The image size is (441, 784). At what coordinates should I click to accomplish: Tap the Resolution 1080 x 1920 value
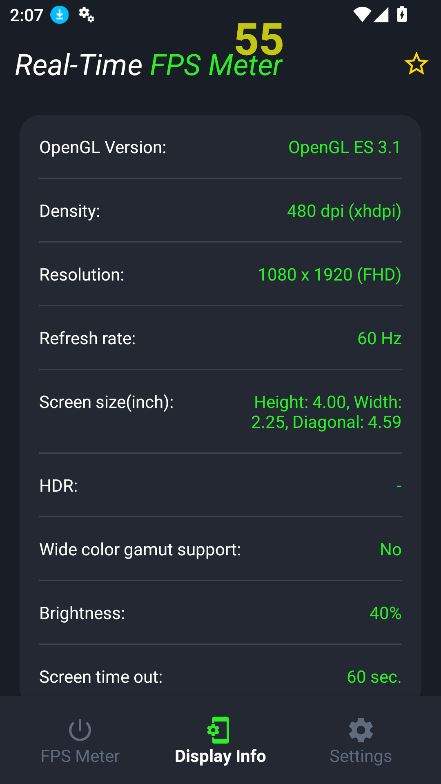click(330, 274)
